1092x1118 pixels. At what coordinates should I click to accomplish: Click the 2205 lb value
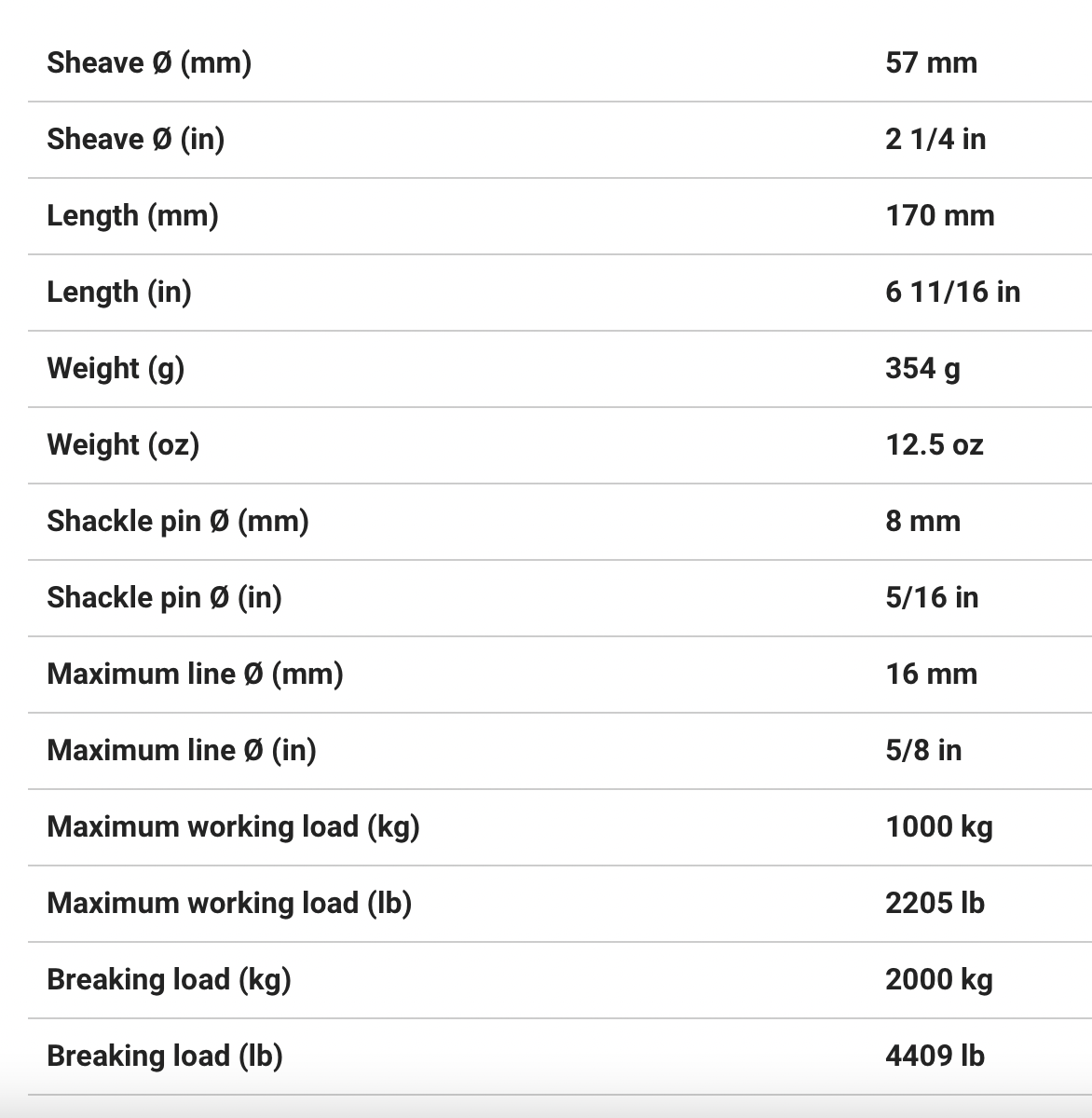pyautogui.click(x=935, y=904)
